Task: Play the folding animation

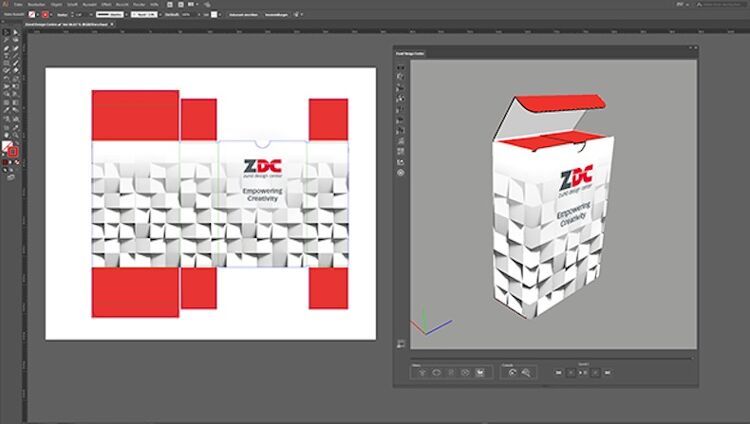Action: click(583, 372)
